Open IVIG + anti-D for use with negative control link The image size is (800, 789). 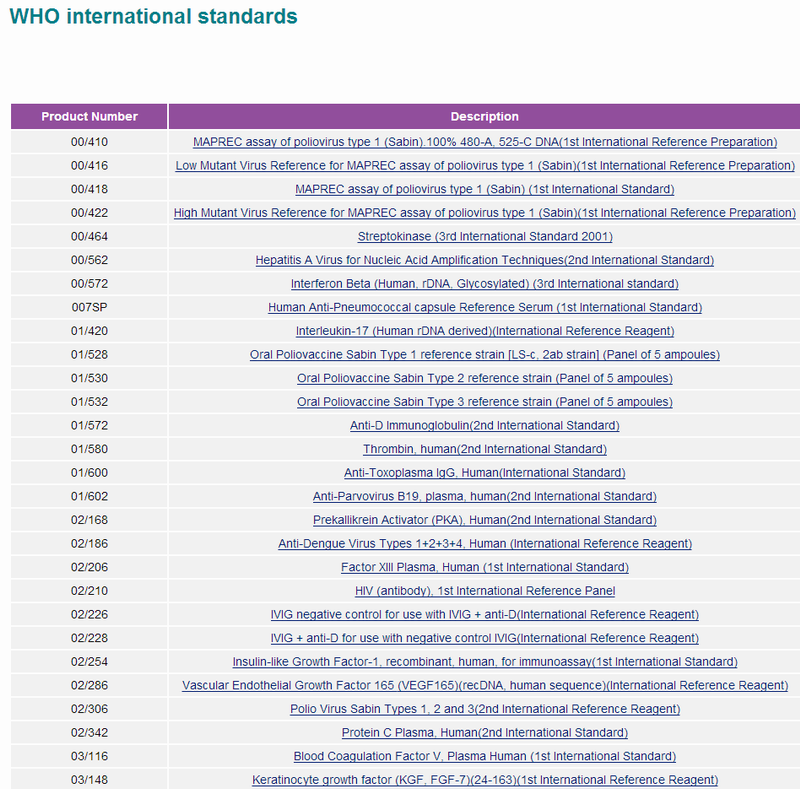tap(485, 638)
